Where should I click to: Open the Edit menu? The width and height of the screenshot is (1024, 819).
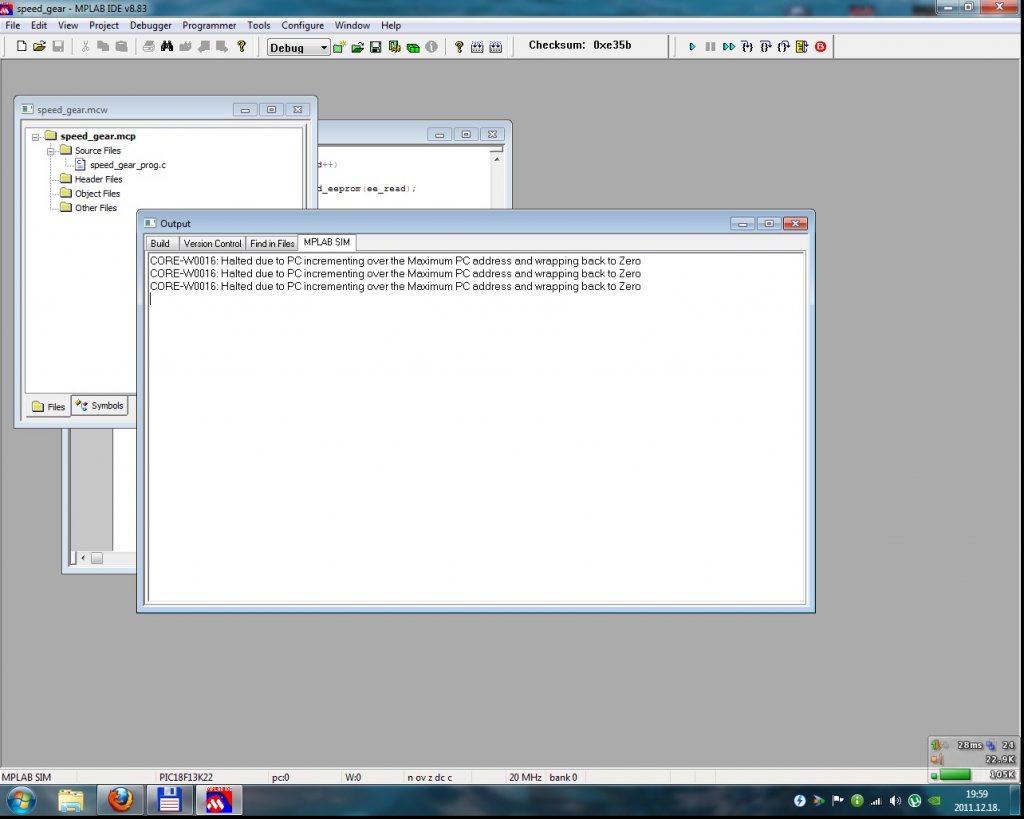pyautogui.click(x=39, y=25)
